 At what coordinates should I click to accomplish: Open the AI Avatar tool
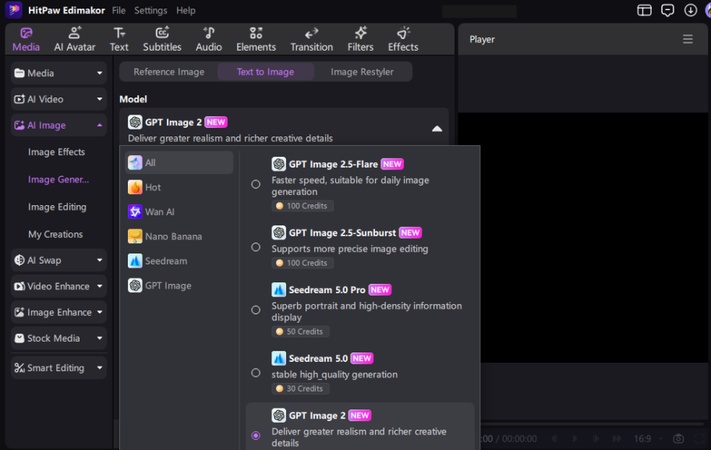click(74, 39)
